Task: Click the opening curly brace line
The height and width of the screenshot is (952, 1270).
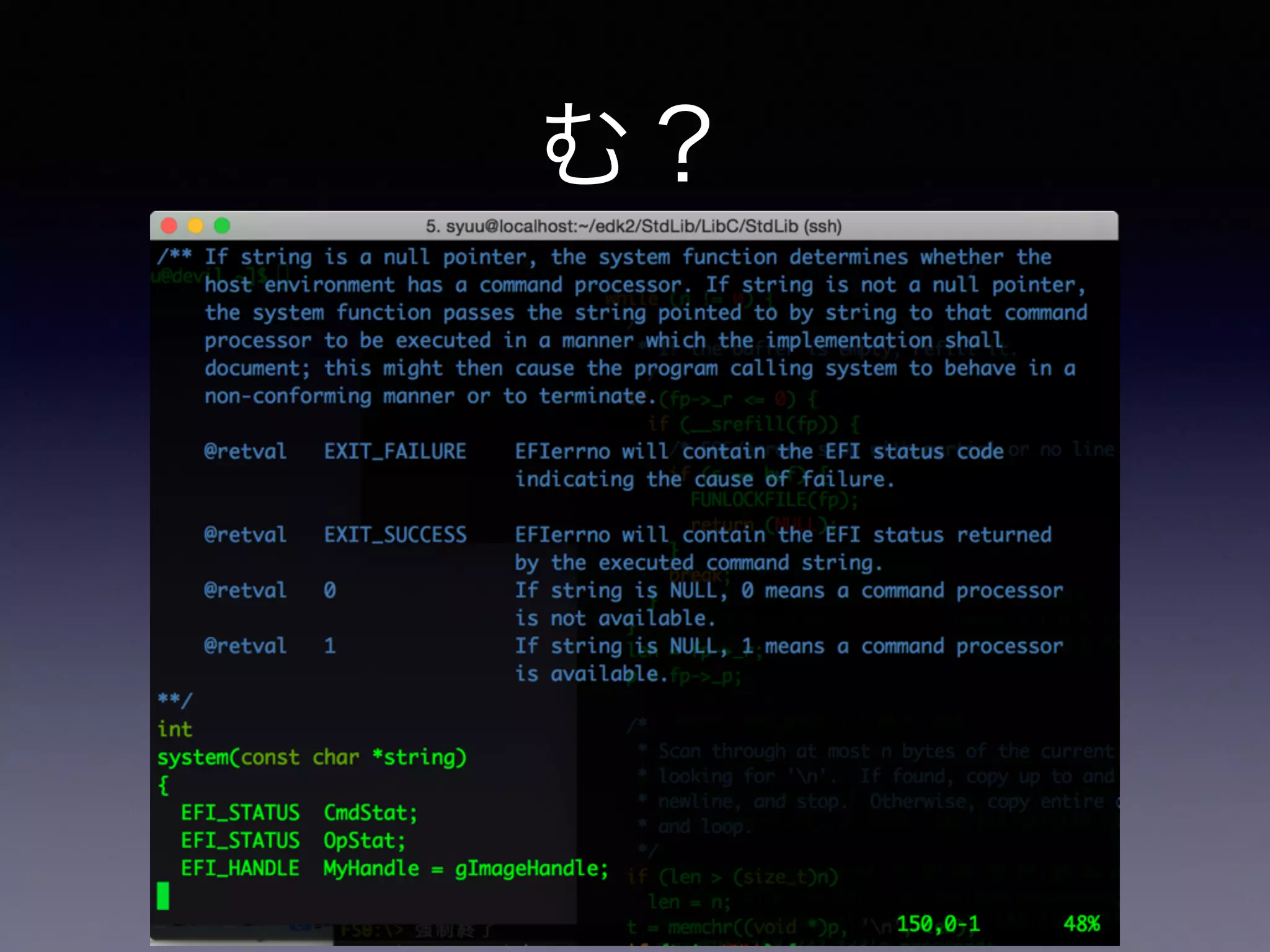Action: coord(163,785)
